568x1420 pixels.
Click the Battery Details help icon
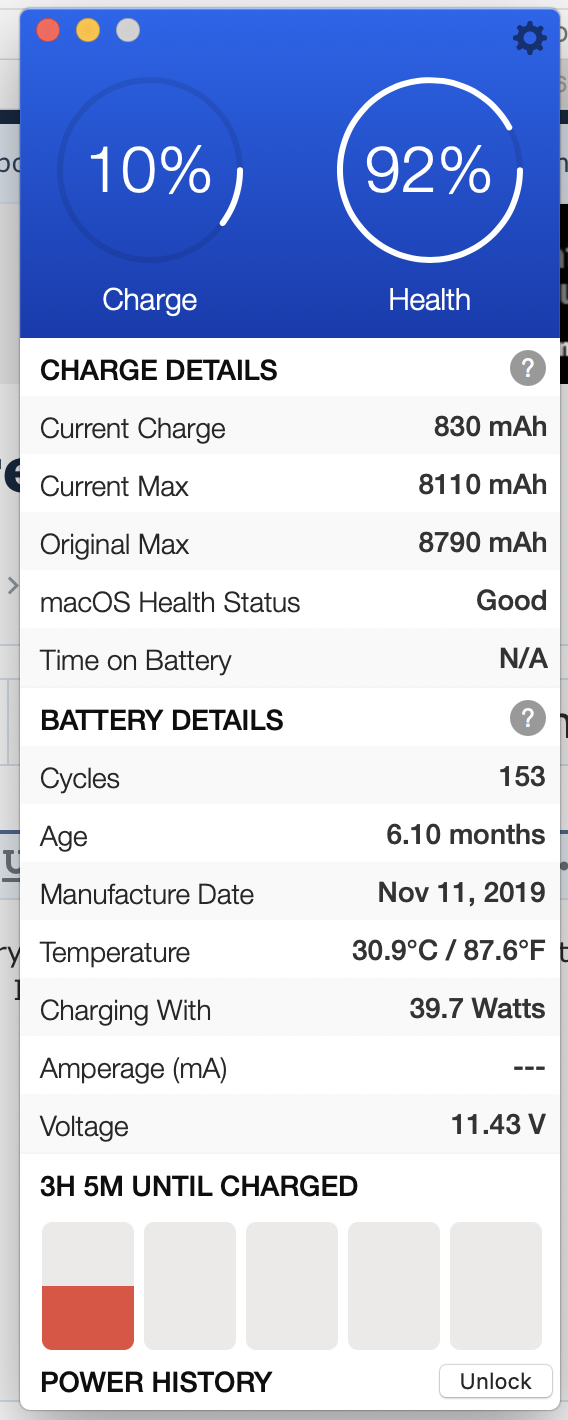(528, 718)
